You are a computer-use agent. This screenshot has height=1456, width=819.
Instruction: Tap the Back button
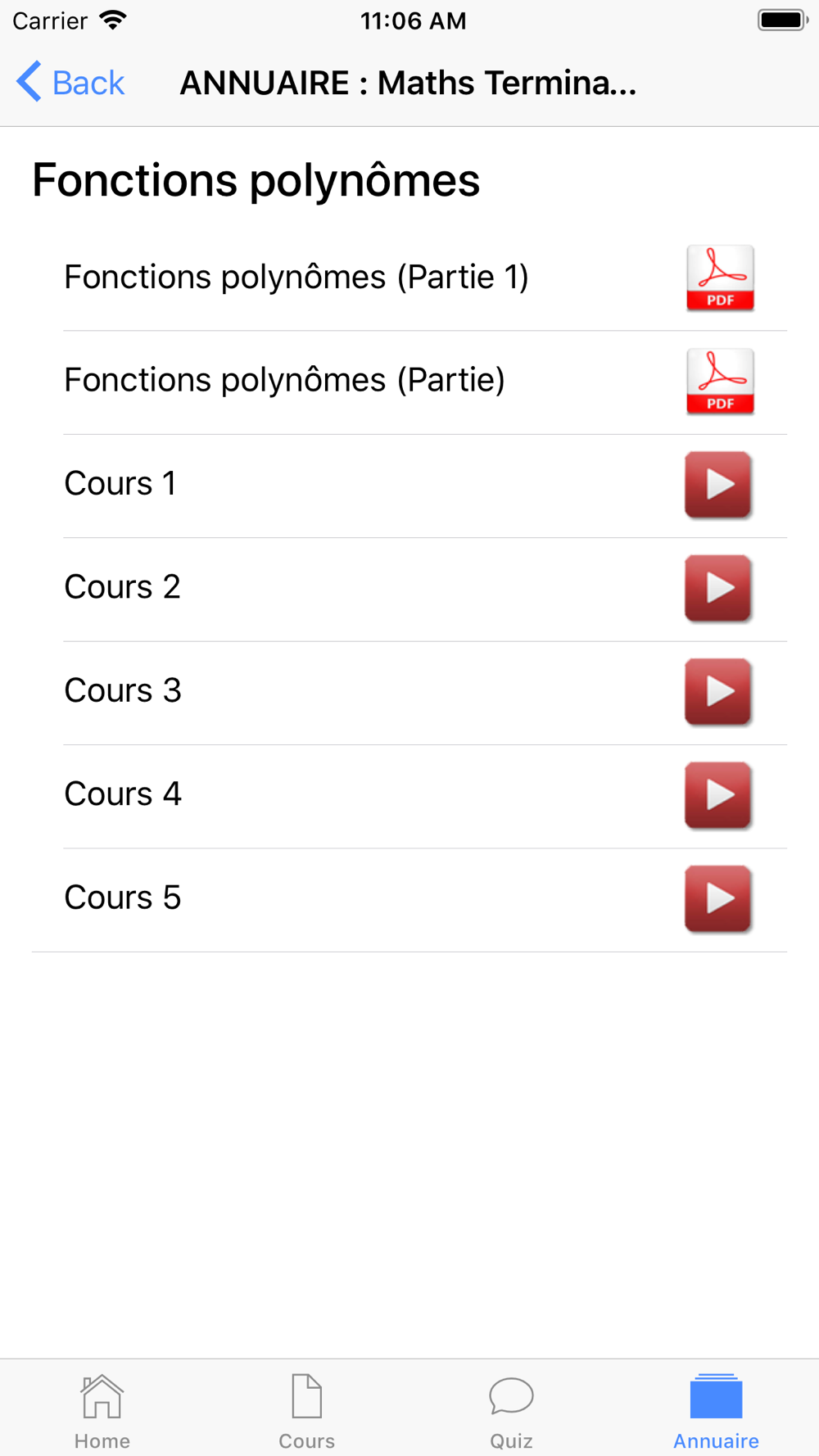[x=70, y=83]
